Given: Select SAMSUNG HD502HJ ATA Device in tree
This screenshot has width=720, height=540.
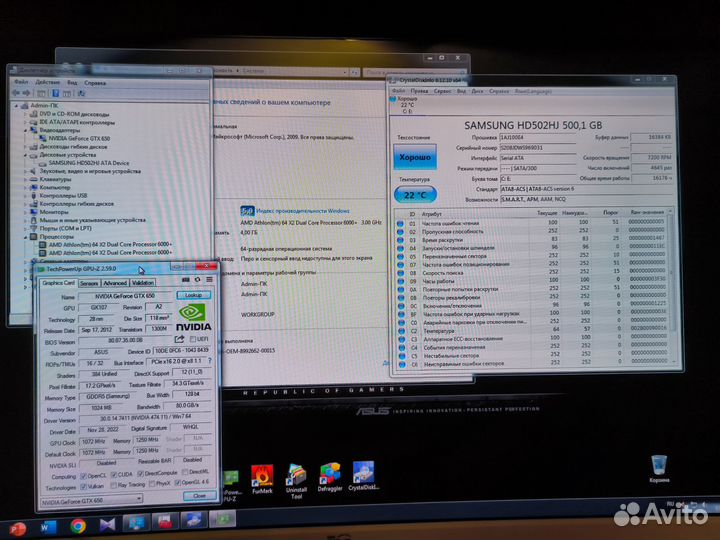Looking at the screenshot, I should pos(89,163).
